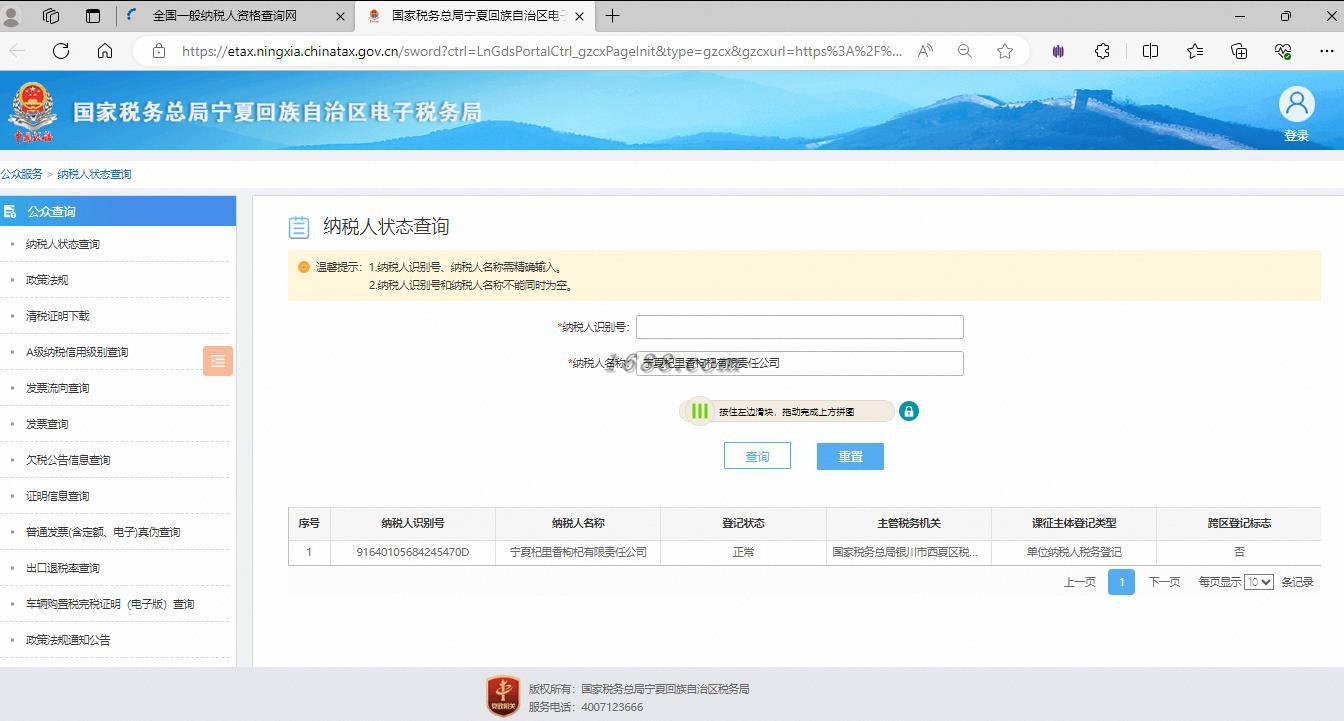Click 正常 registration status cell
The image size is (1344, 721).
[743, 552]
